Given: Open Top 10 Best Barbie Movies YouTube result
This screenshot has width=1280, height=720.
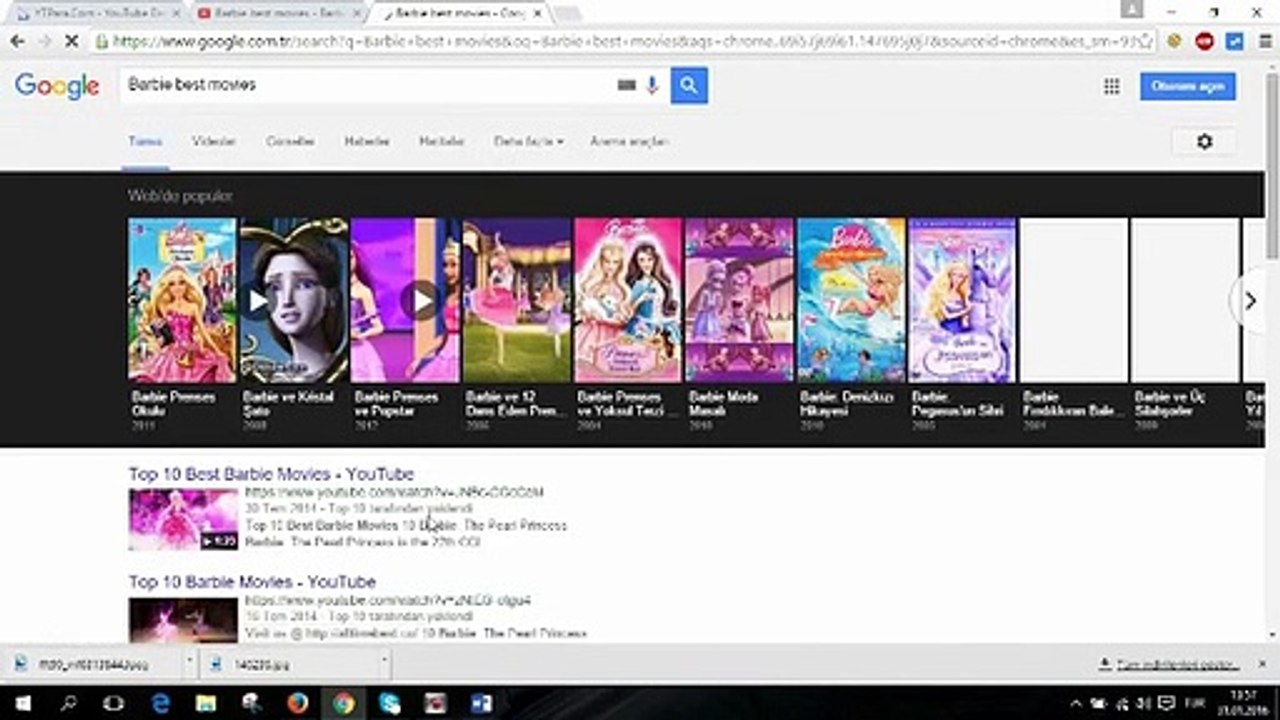Looking at the screenshot, I should [x=271, y=474].
